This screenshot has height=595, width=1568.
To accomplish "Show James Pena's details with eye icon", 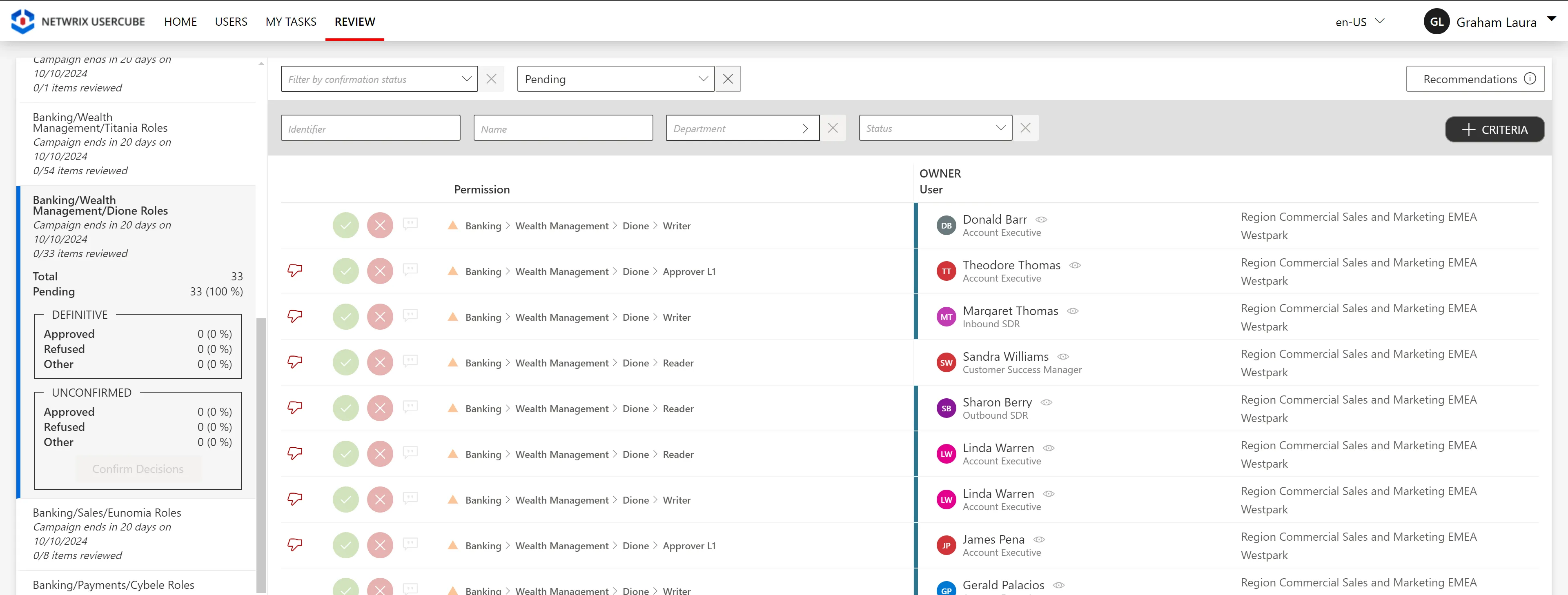I will pos(1039,539).
